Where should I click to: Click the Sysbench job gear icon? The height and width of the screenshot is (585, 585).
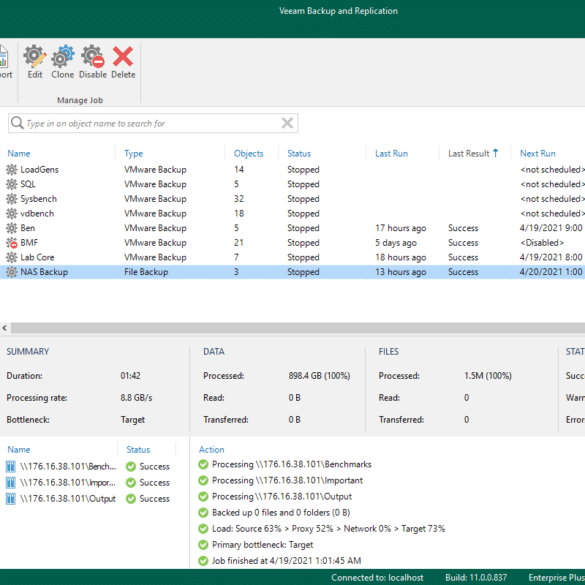[12, 199]
